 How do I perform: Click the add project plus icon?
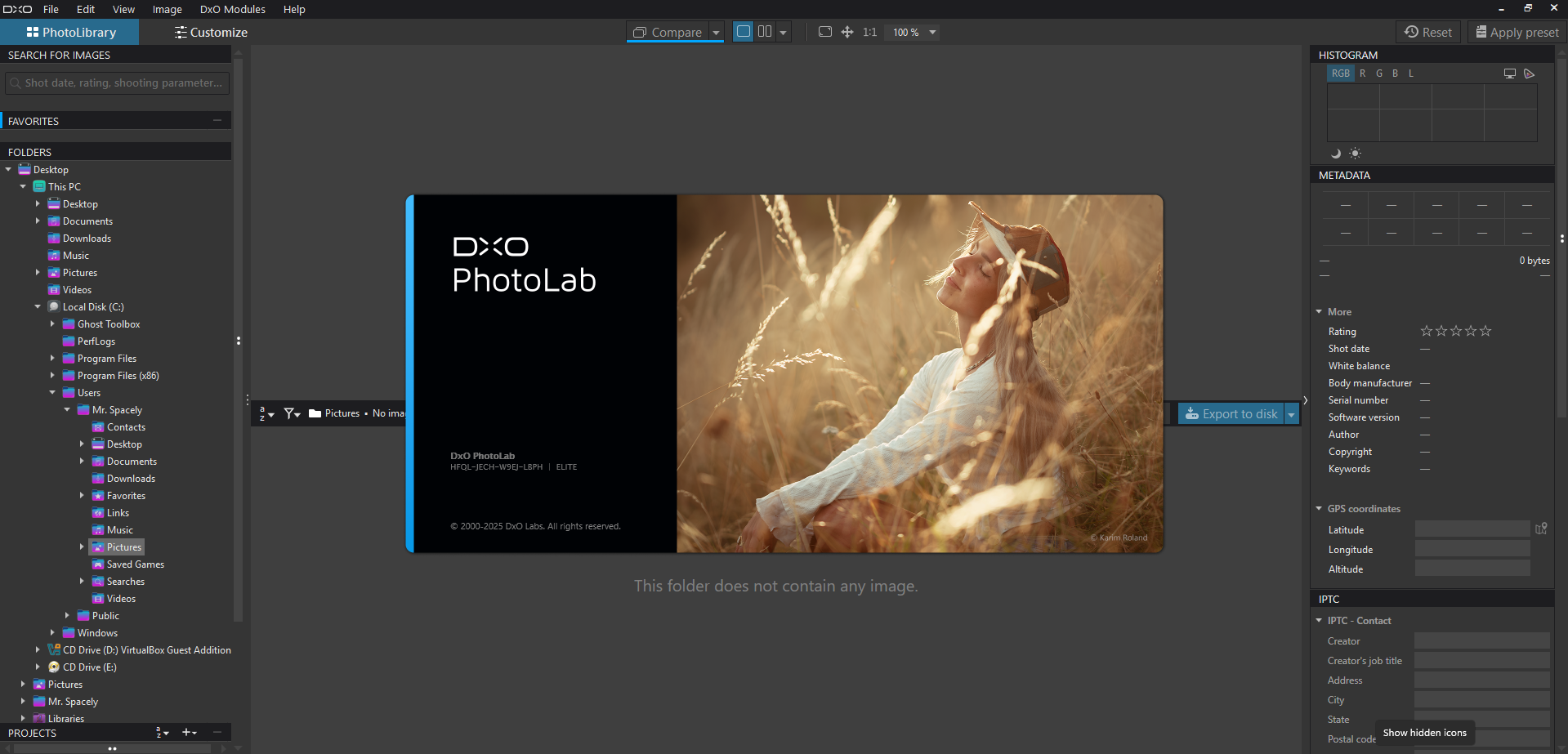click(x=190, y=733)
